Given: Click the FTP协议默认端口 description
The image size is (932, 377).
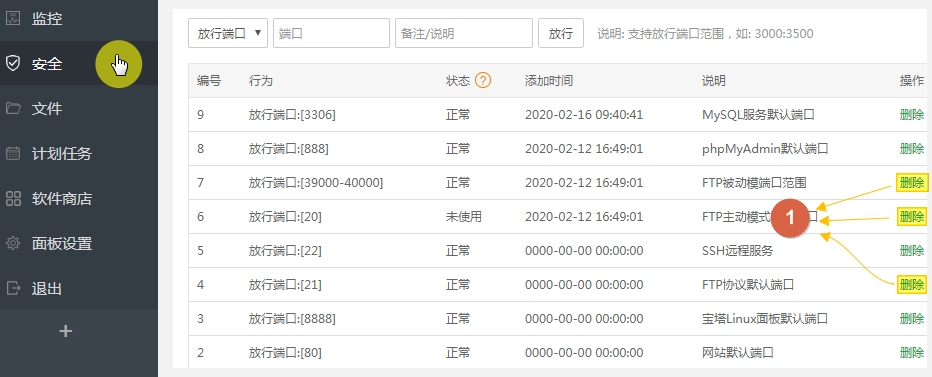Looking at the screenshot, I should (x=748, y=285).
